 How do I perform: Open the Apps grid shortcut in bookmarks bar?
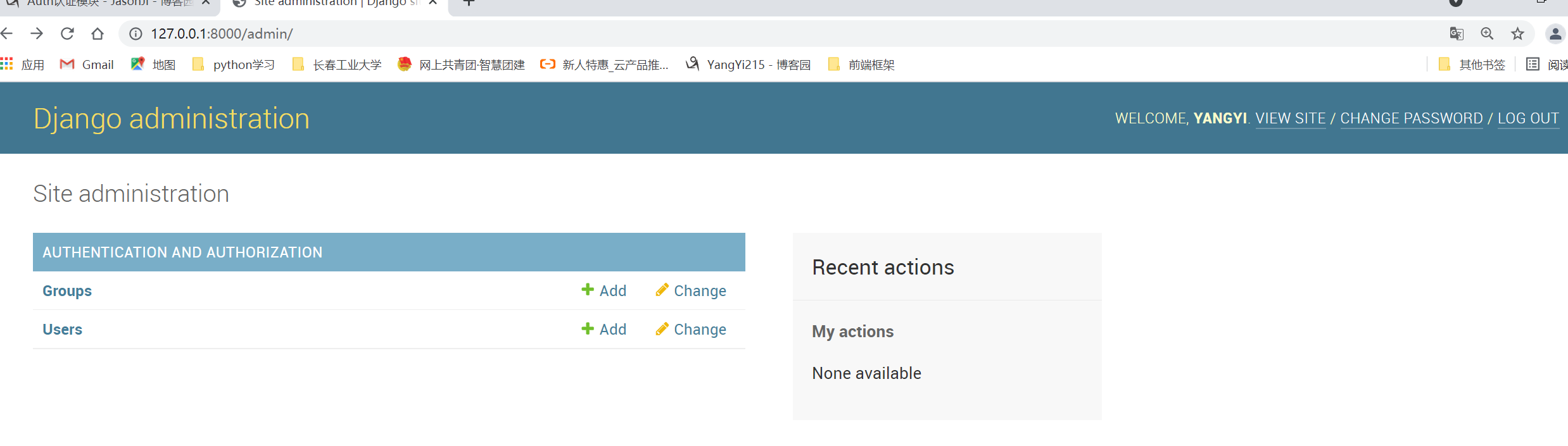[x=23, y=65]
